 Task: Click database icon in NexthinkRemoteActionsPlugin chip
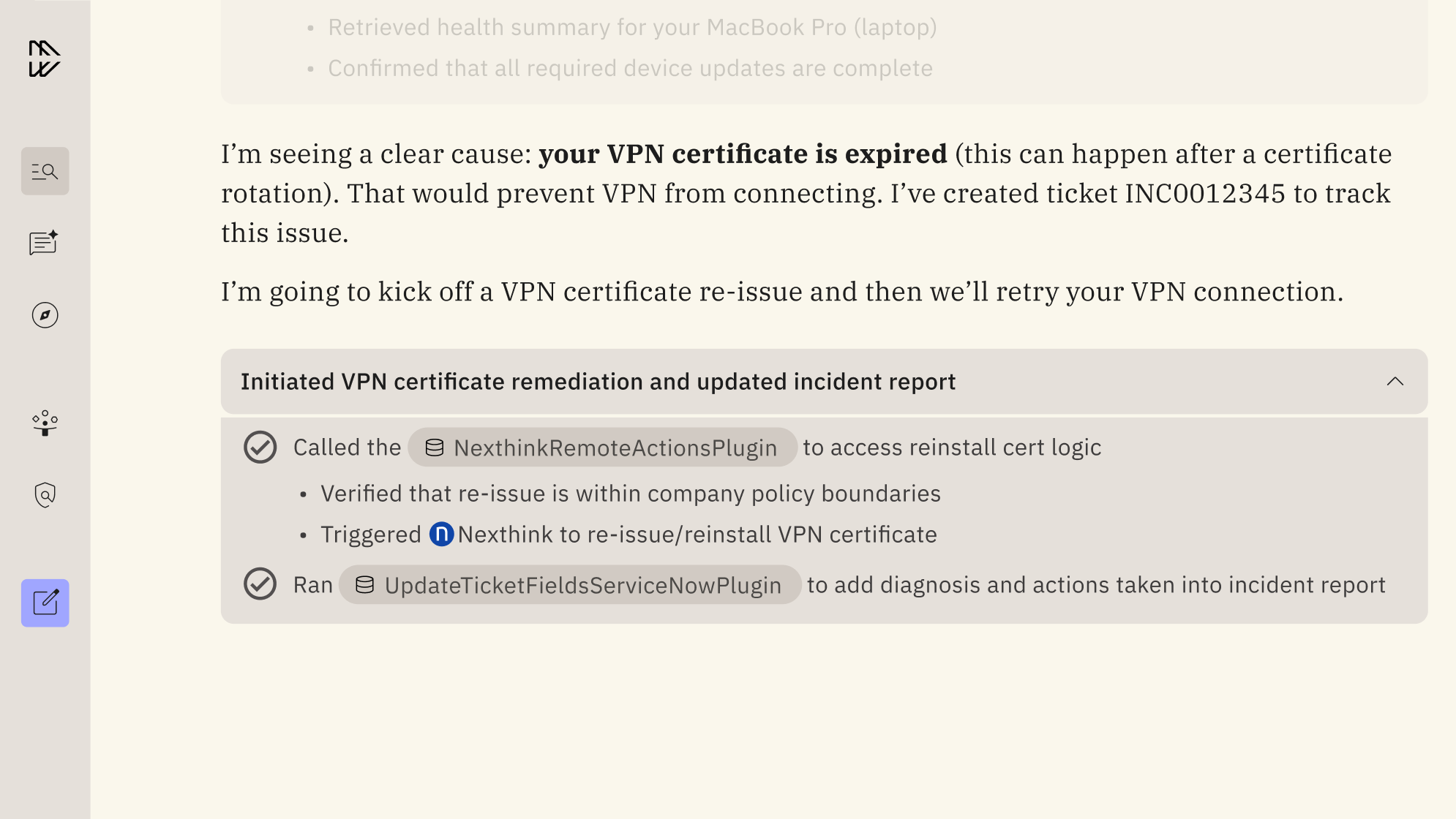coord(435,448)
